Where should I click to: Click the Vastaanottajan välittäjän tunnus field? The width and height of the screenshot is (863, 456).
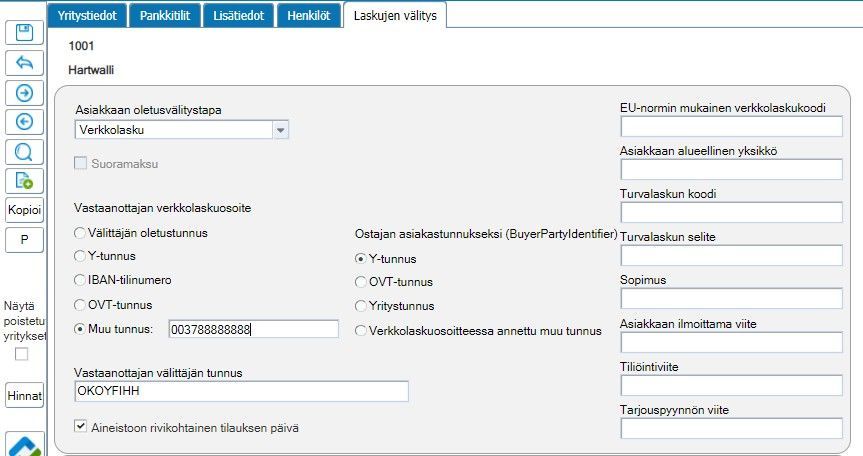(241, 391)
